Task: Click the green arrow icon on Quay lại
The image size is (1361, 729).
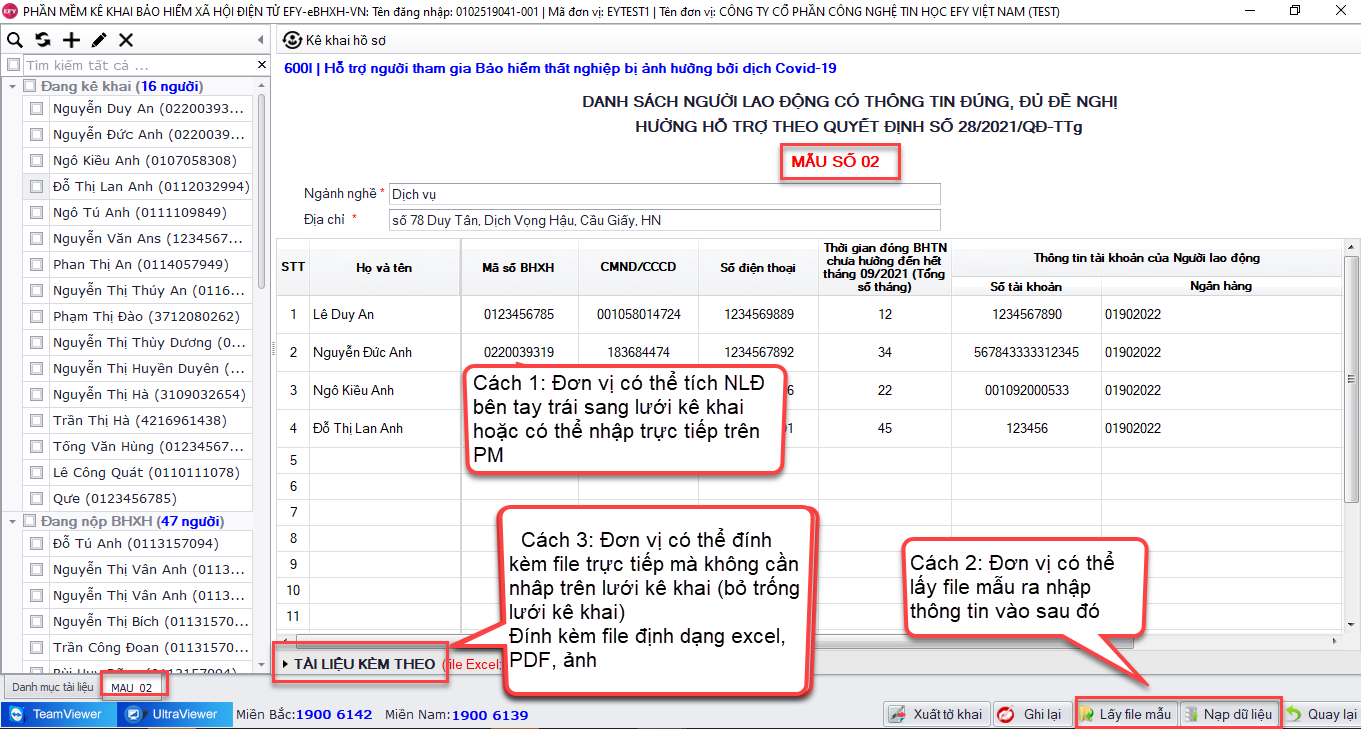Action: [x=1294, y=714]
